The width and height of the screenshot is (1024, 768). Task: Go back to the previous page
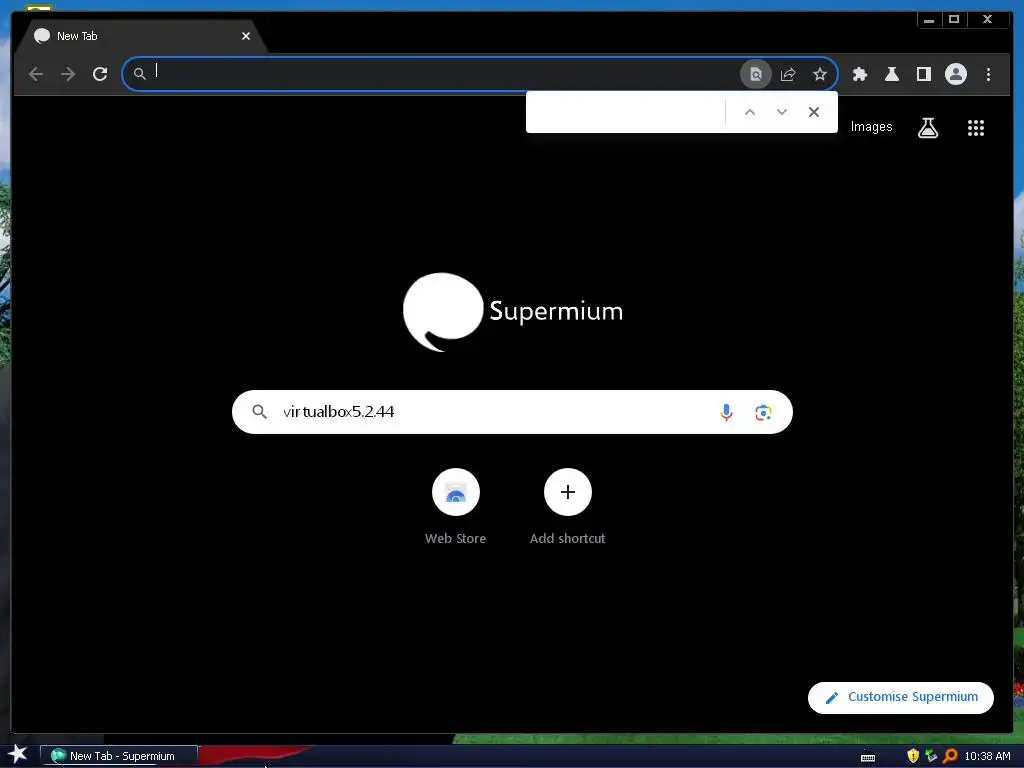tap(36, 74)
